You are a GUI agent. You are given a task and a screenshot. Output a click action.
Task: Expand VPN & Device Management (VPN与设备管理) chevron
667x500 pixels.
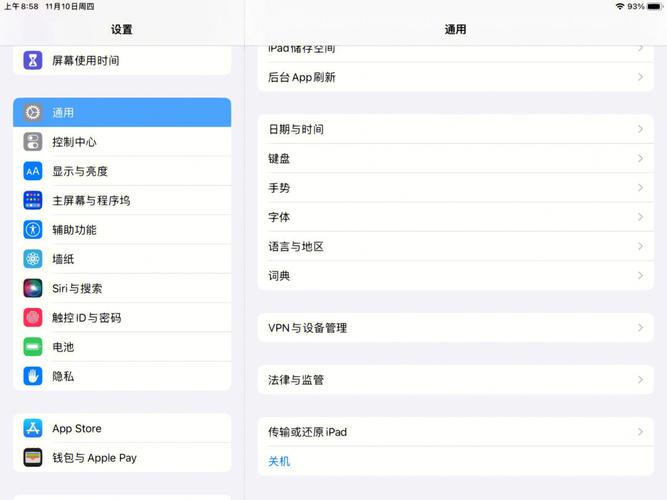(640, 328)
